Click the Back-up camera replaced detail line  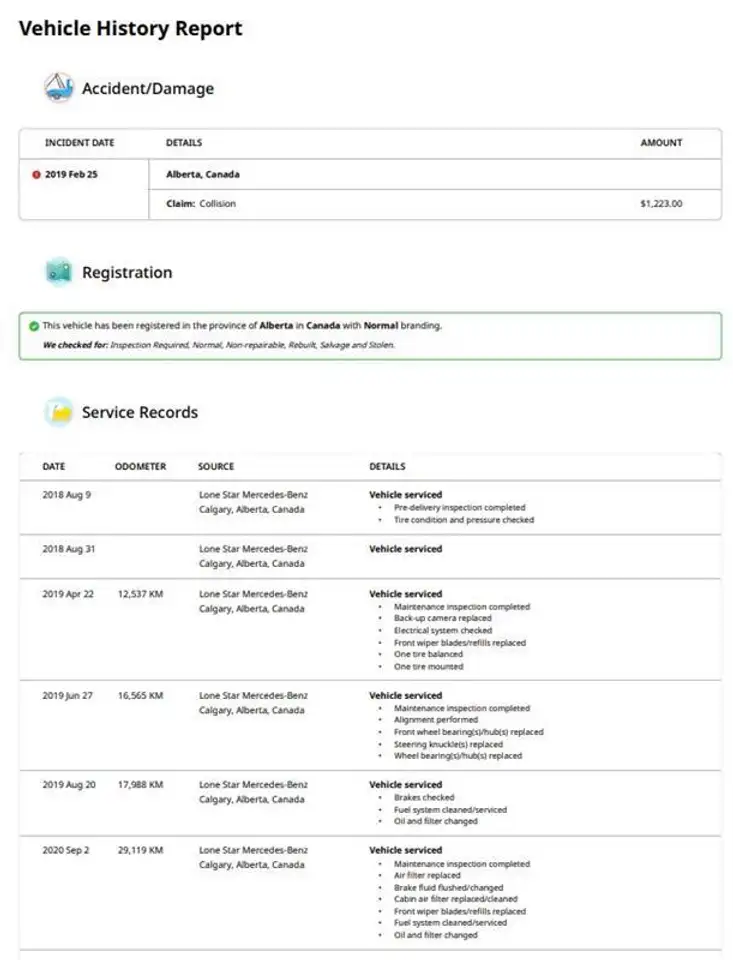[x=442, y=618]
